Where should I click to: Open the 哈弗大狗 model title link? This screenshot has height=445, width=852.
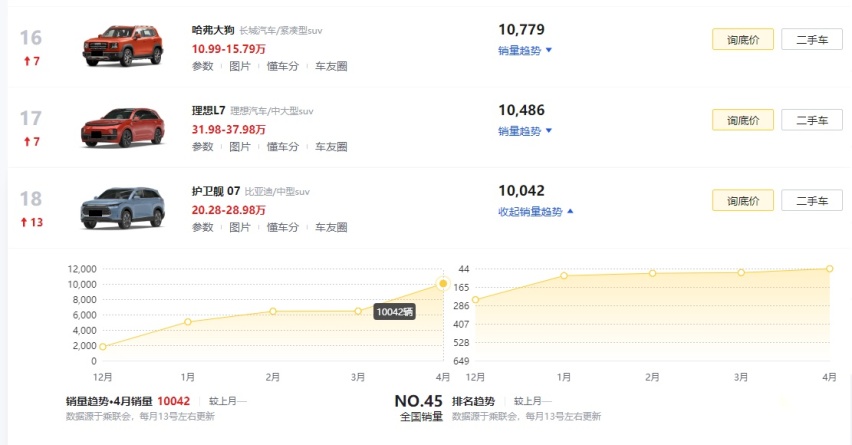(213, 30)
